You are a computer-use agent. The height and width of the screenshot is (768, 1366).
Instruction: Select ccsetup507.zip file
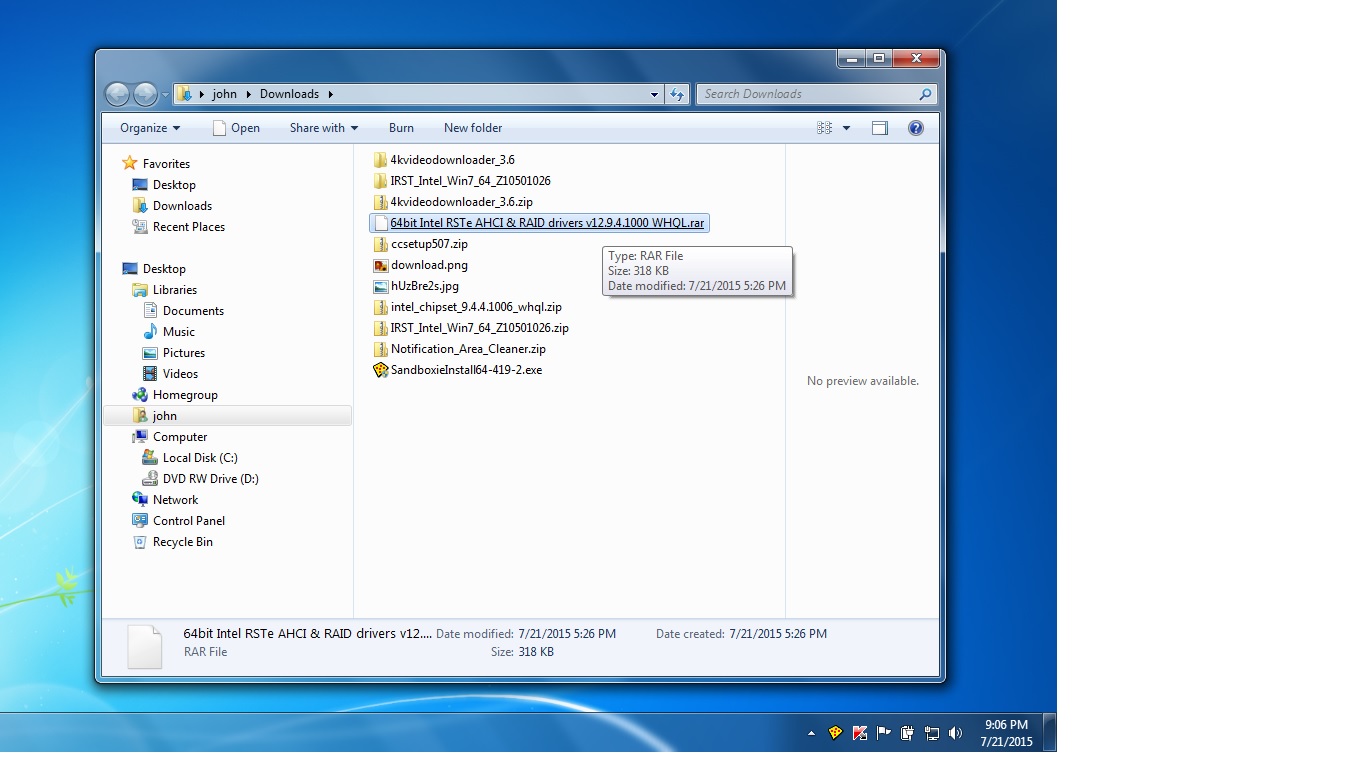tap(429, 244)
